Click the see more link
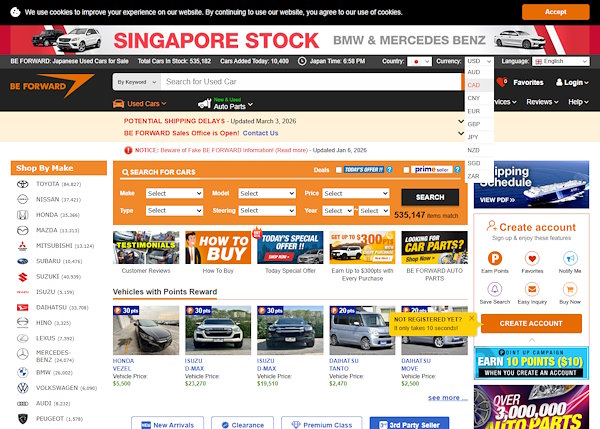The height and width of the screenshot is (429, 600). pos(447,398)
